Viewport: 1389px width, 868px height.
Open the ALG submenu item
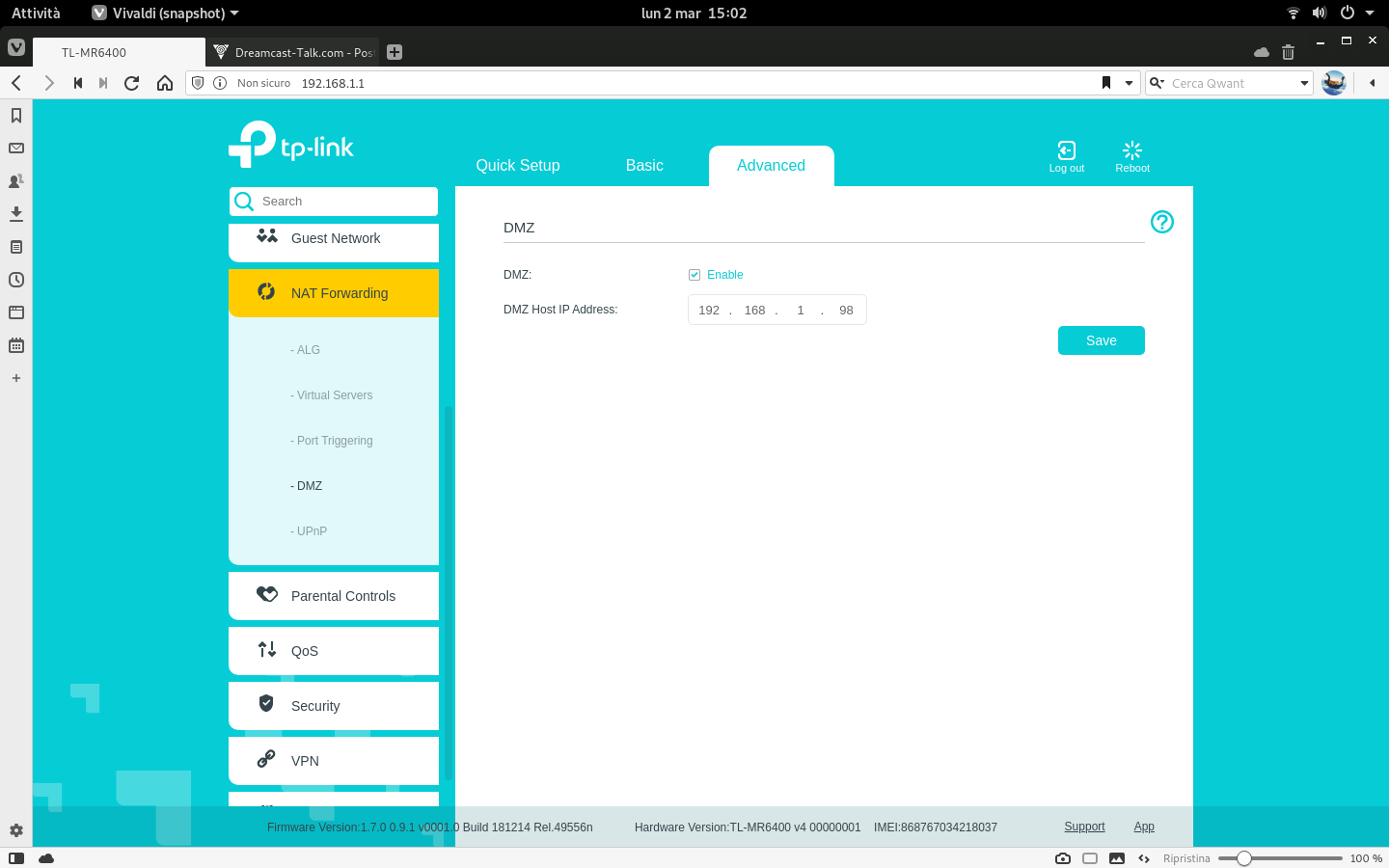pos(305,350)
